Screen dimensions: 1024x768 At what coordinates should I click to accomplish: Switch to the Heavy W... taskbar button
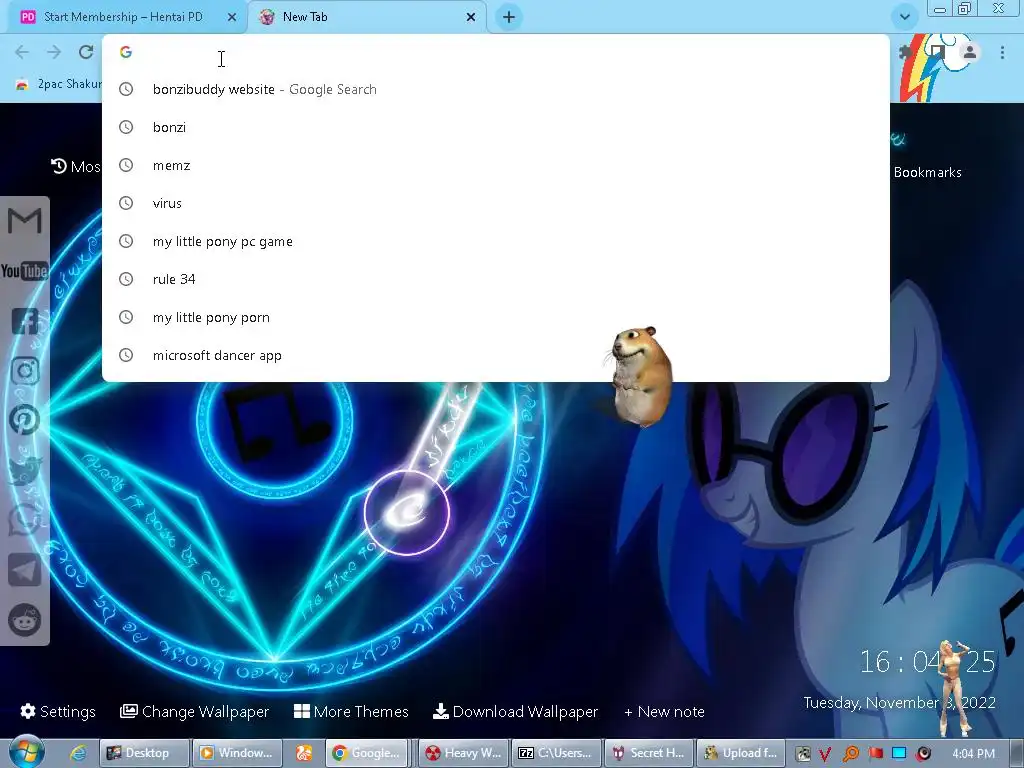[x=463, y=753]
